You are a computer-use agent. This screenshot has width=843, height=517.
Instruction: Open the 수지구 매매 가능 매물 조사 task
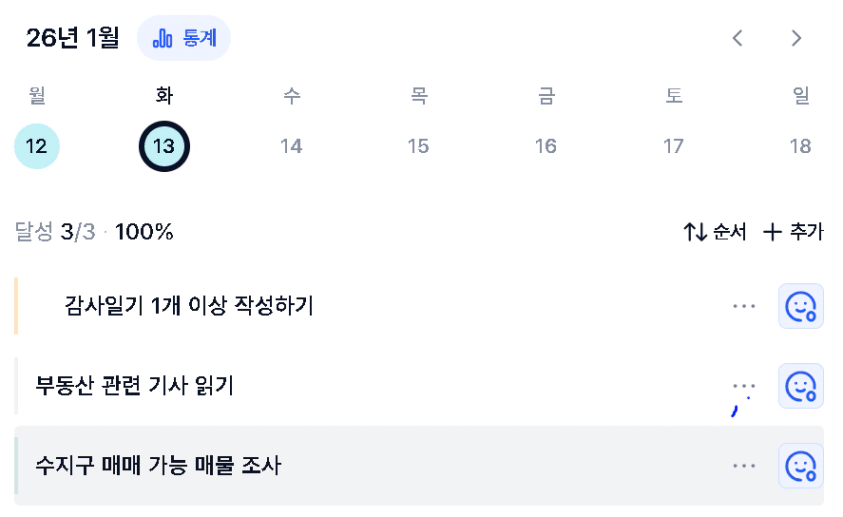coord(158,466)
